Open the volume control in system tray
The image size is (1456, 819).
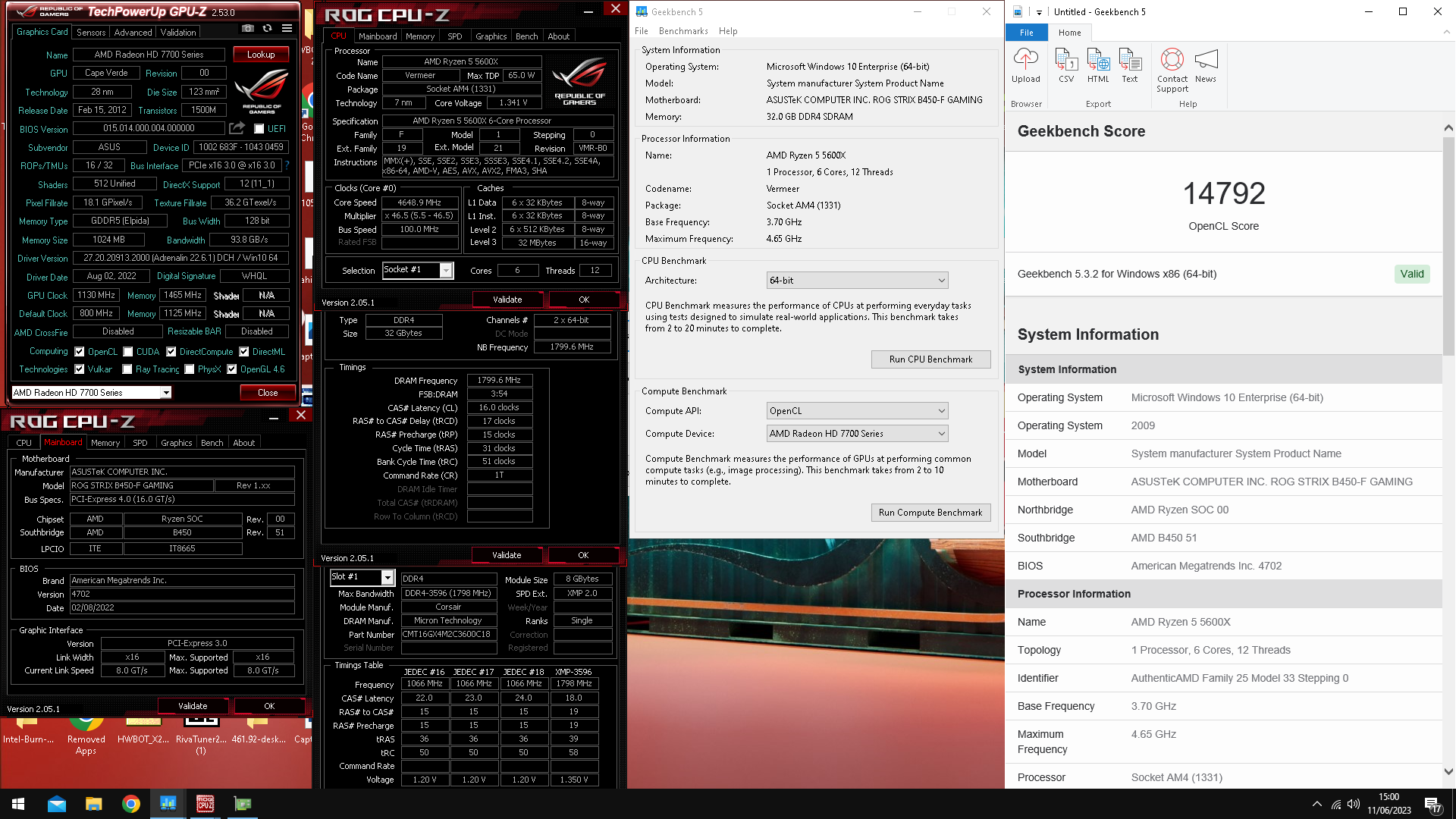(1354, 804)
